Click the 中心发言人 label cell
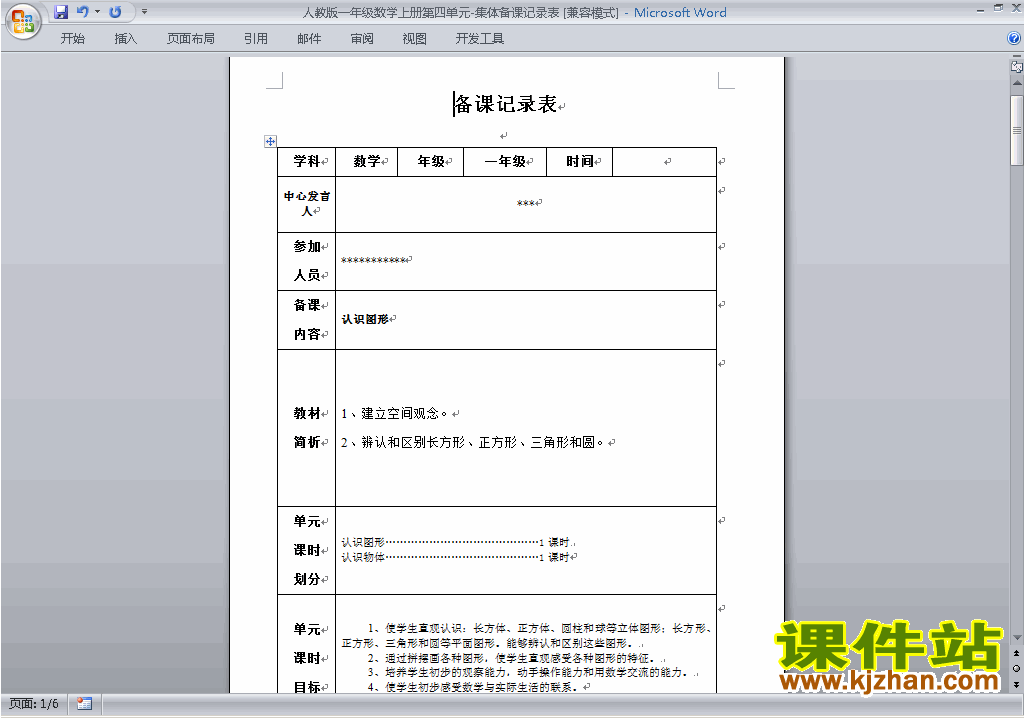The height and width of the screenshot is (718, 1024). 306,204
